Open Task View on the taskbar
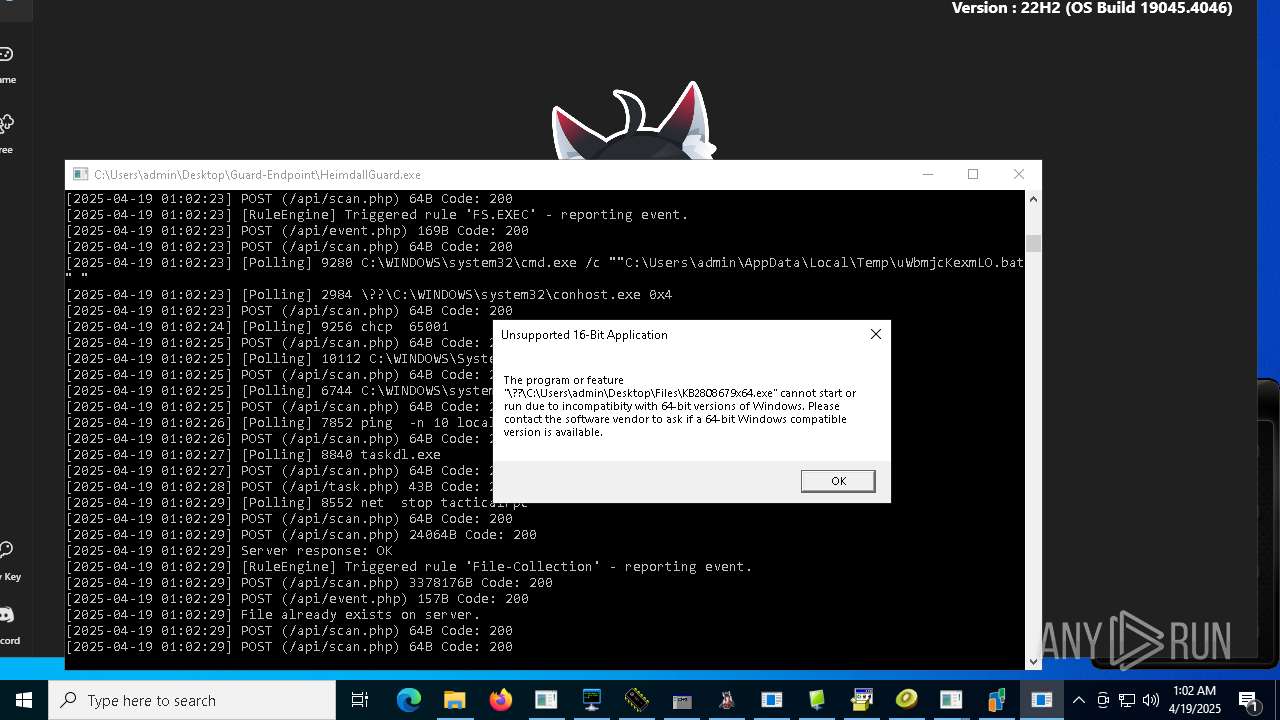The image size is (1280, 720). pos(360,700)
